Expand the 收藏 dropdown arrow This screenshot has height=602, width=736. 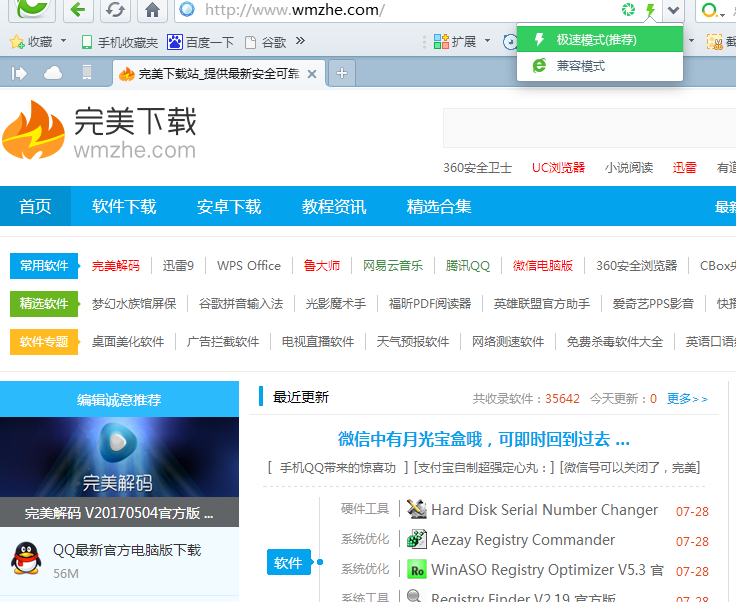63,41
